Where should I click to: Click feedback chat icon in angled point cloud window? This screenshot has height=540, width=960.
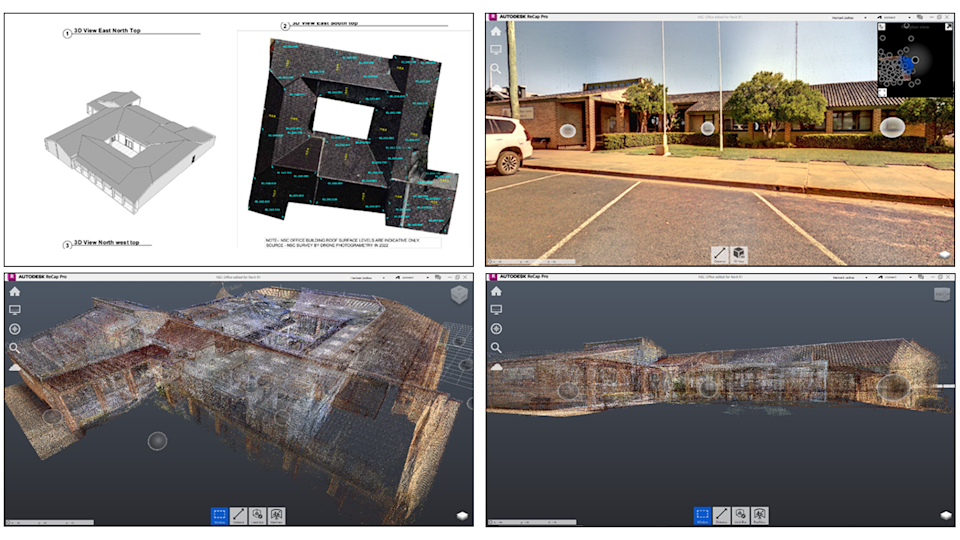pyautogui.click(x=438, y=278)
